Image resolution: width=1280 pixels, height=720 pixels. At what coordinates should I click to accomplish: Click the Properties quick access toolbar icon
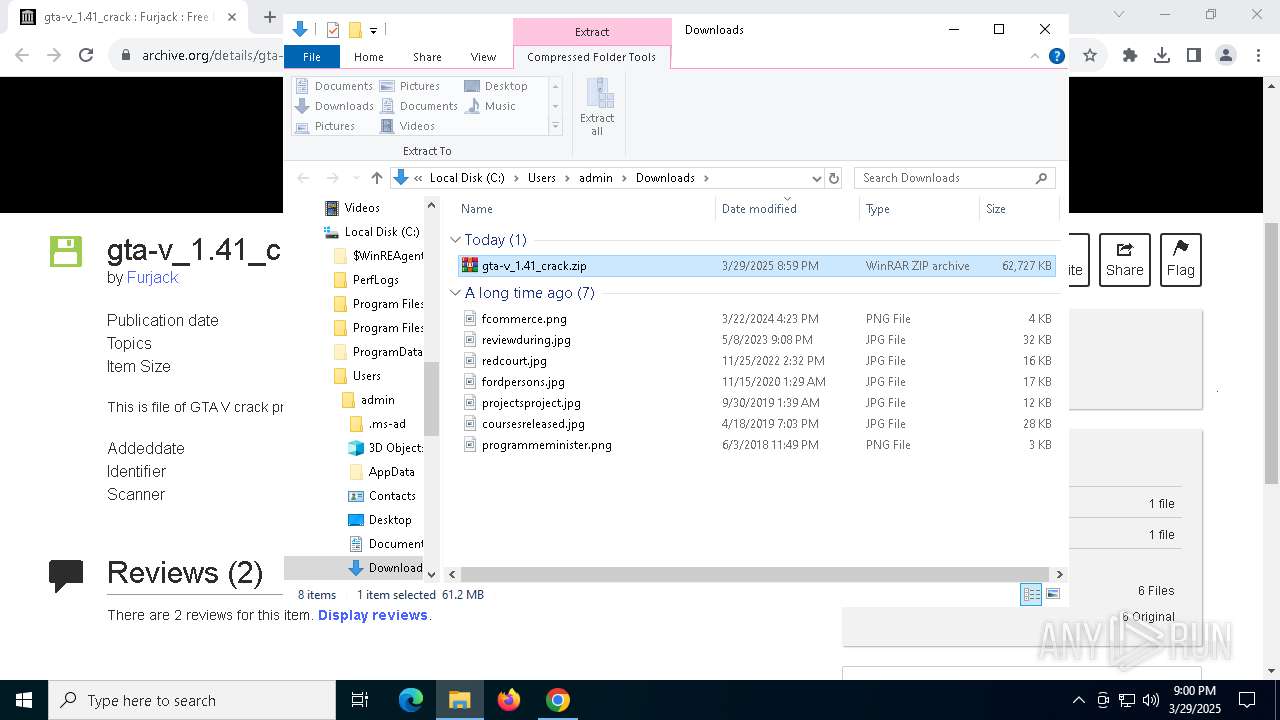[x=333, y=30]
